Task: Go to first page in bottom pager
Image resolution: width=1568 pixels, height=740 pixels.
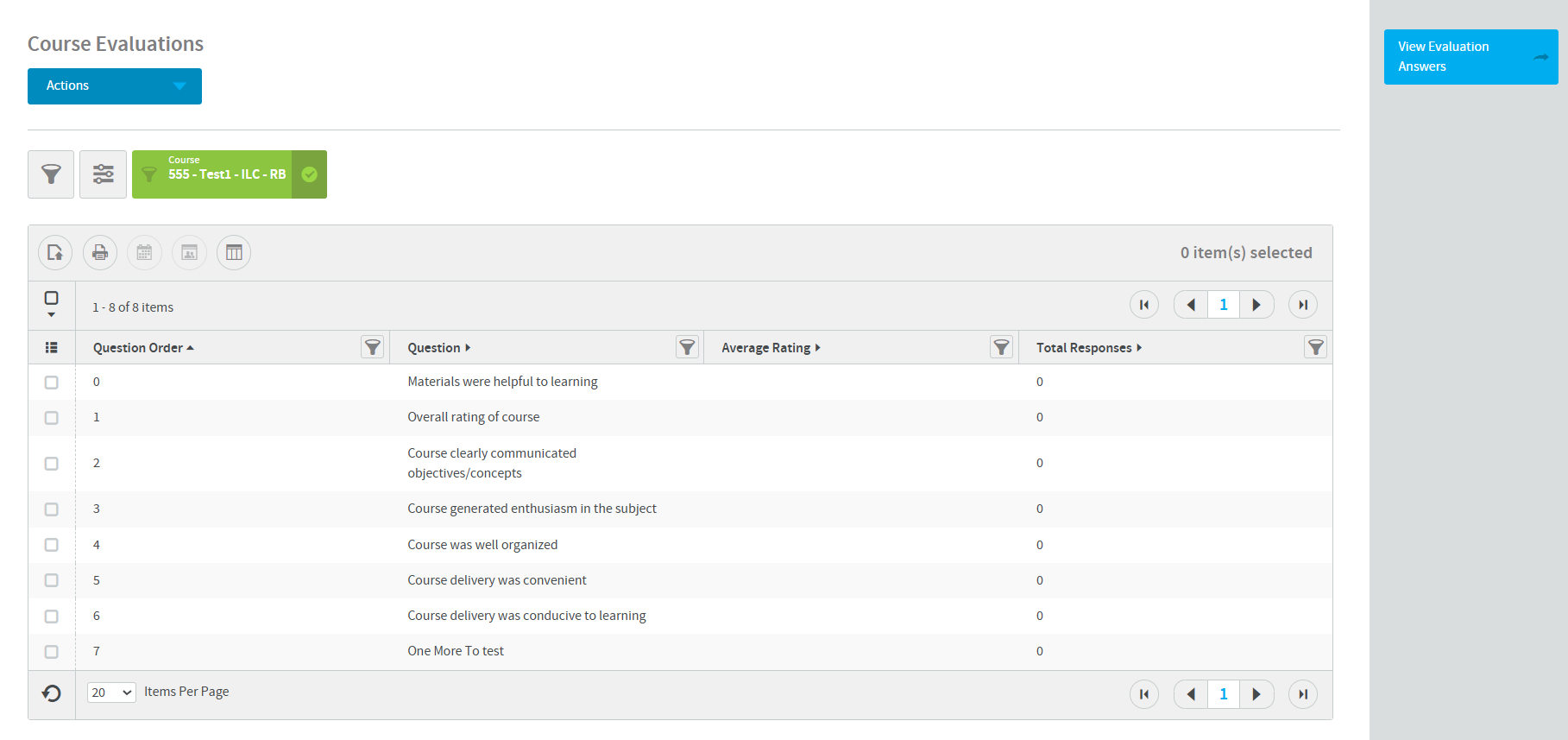Action: coord(1144,694)
